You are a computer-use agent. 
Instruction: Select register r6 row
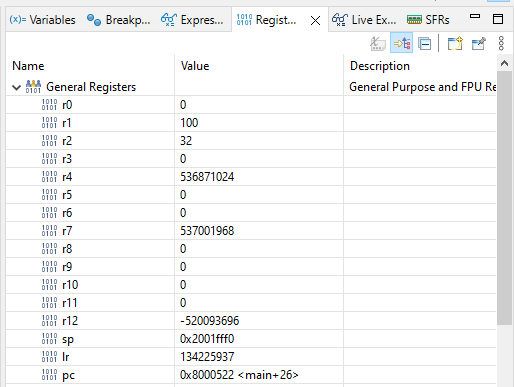pyautogui.click(x=251, y=213)
